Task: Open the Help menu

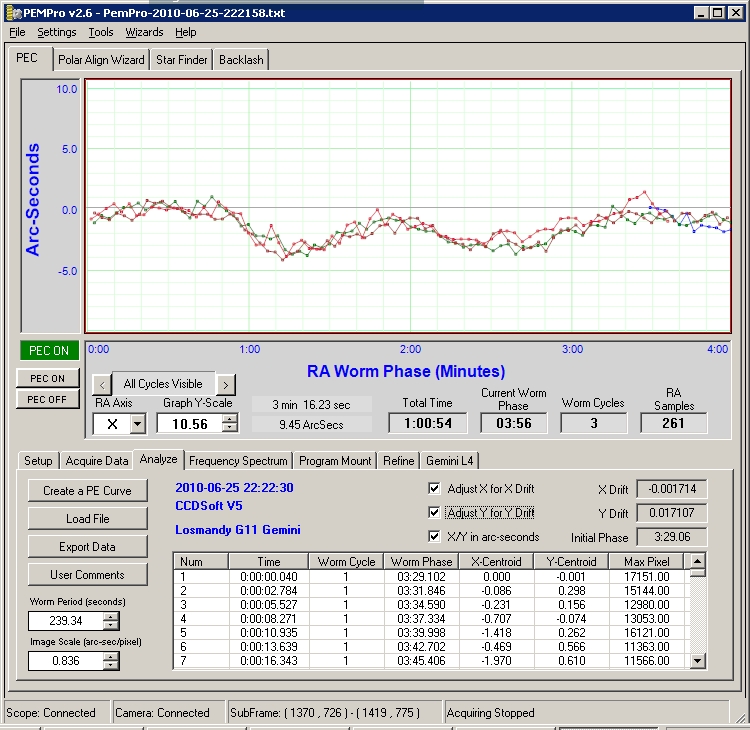Action: click(x=186, y=32)
